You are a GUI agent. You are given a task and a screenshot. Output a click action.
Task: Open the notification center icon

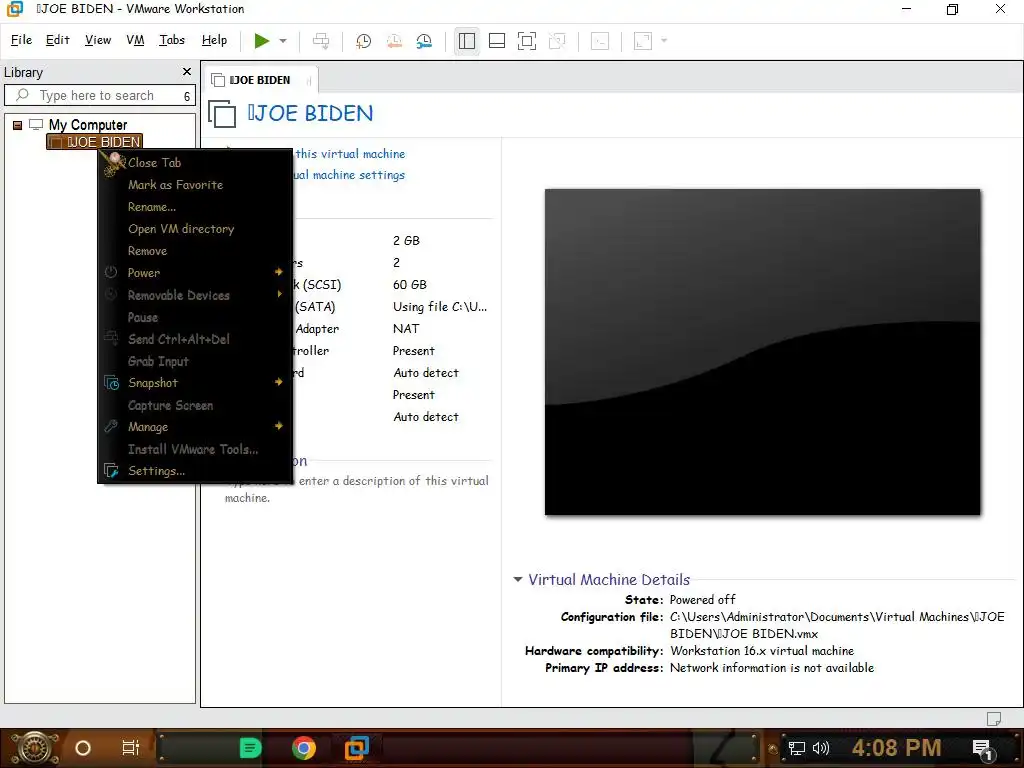(983, 749)
